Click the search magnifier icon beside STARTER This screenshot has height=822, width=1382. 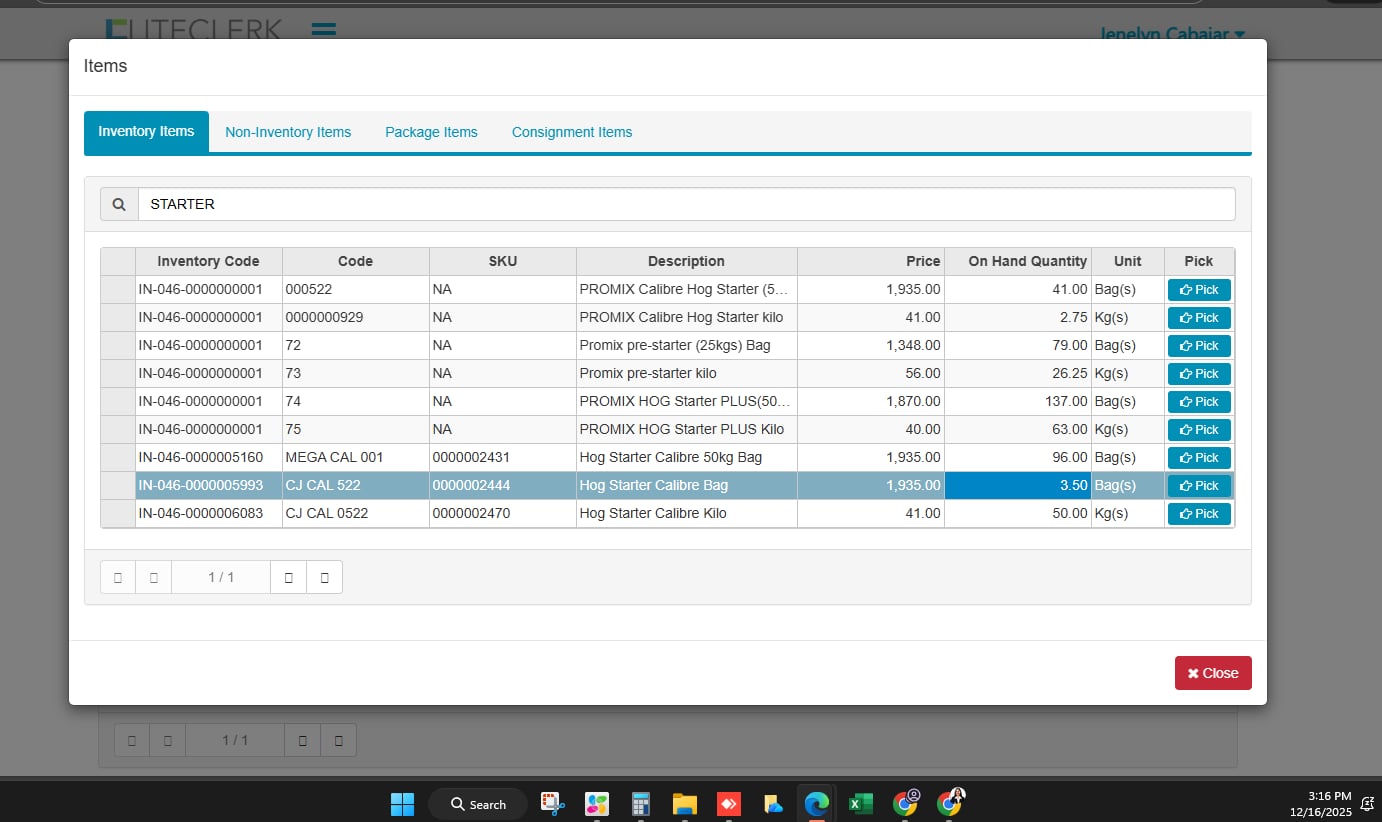(x=119, y=204)
